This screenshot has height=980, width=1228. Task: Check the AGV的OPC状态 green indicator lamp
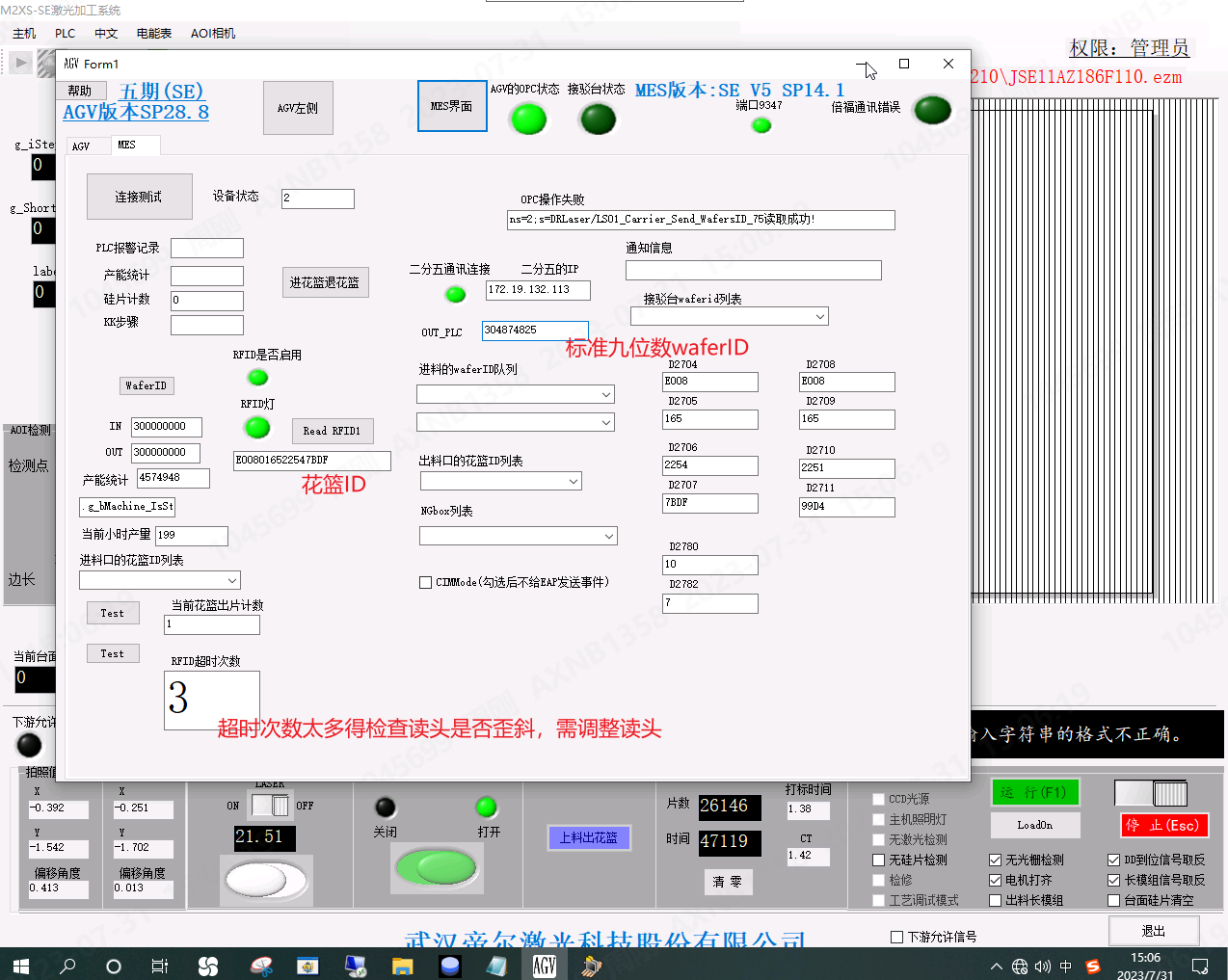click(527, 119)
